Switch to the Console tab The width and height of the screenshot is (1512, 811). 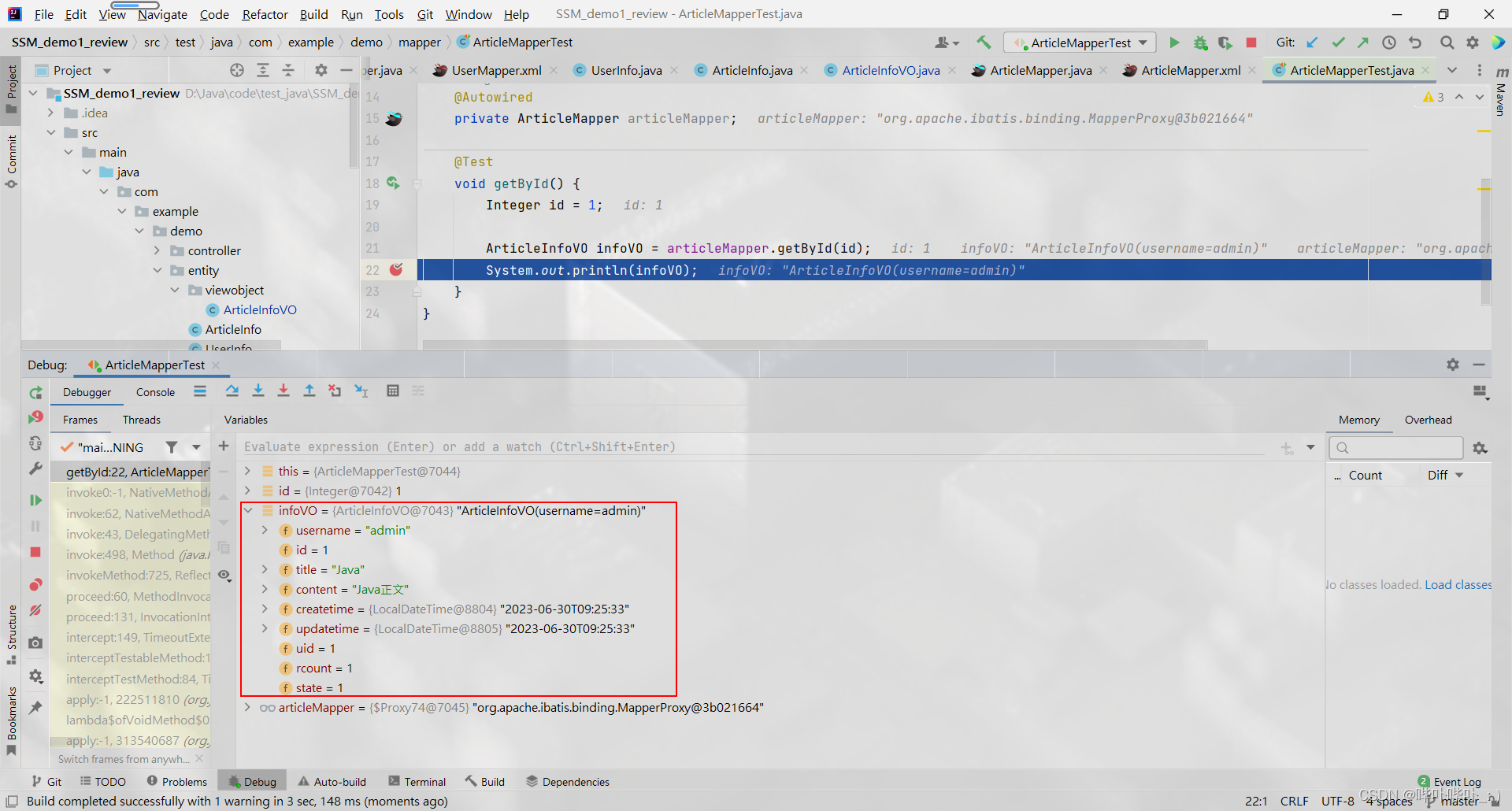[155, 392]
